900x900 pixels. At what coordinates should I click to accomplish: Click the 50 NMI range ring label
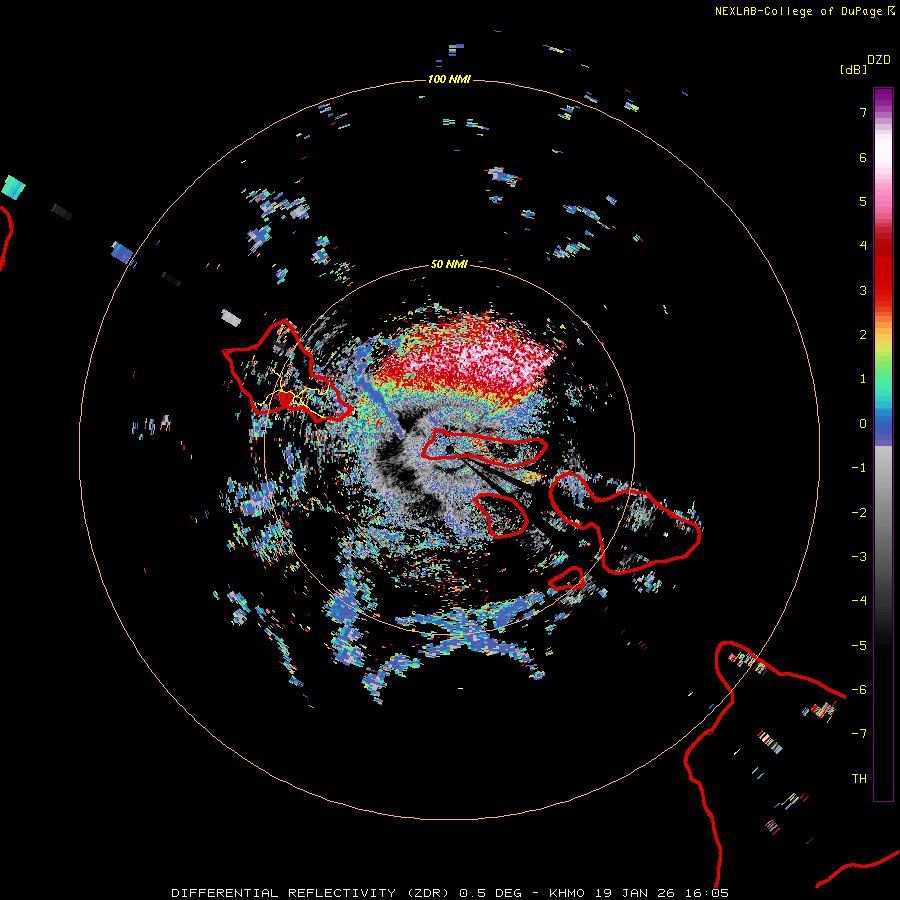[x=449, y=264]
